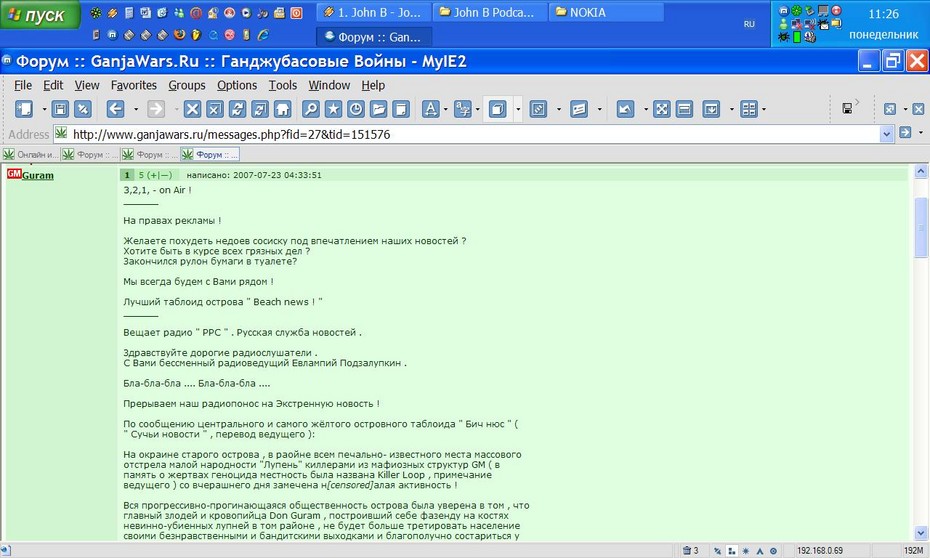The height and width of the screenshot is (558, 930).
Task: Open the Tools menu
Action: click(282, 85)
